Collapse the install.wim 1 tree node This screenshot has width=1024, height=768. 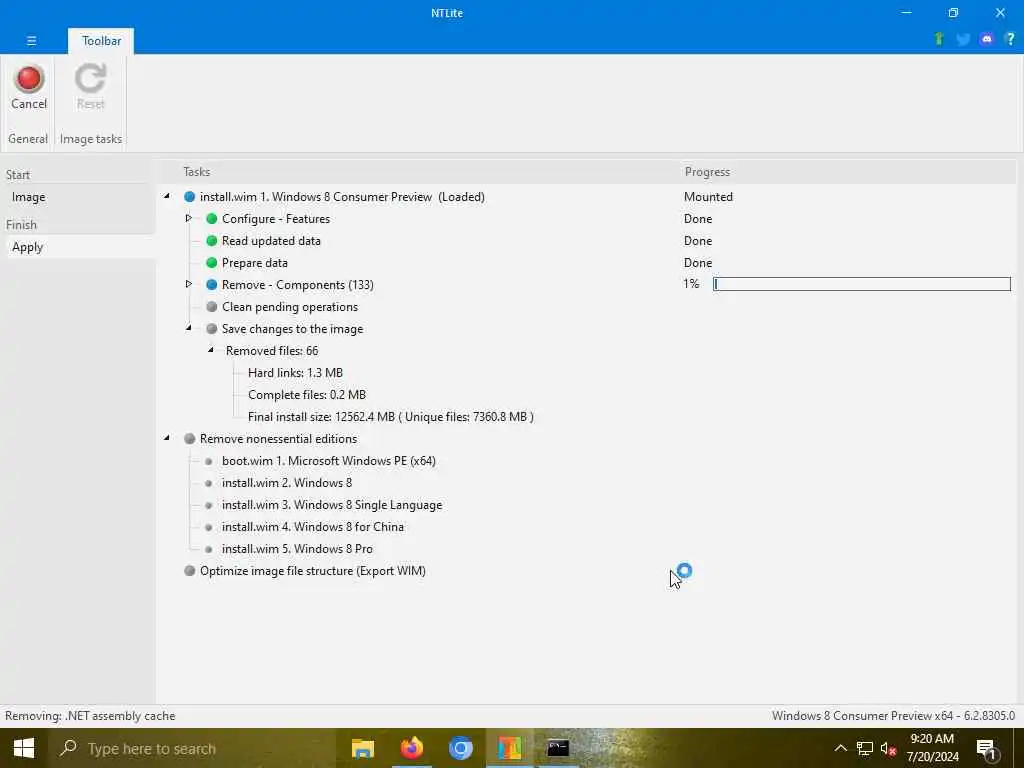click(167, 196)
